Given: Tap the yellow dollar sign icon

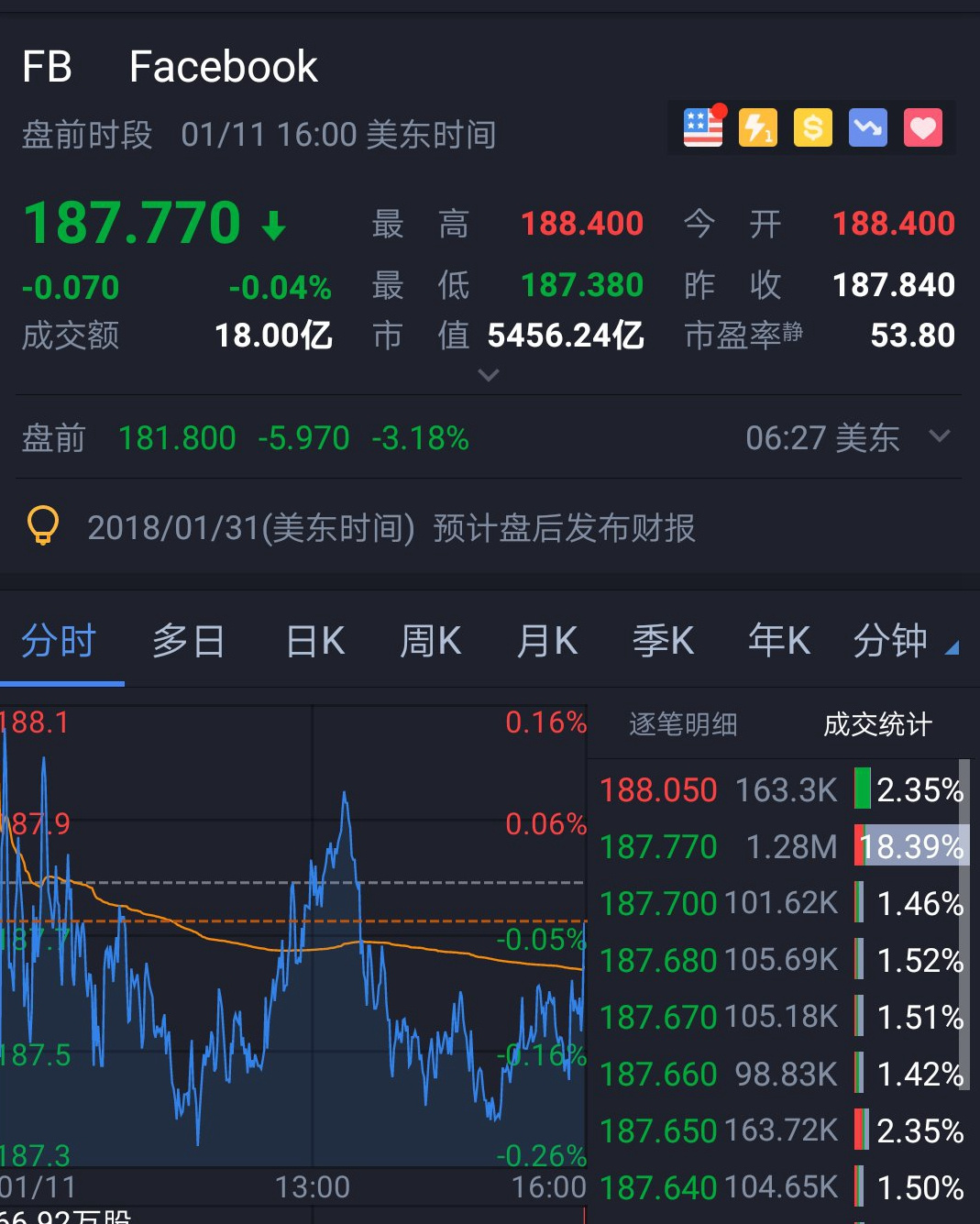Looking at the screenshot, I should pyautogui.click(x=813, y=127).
